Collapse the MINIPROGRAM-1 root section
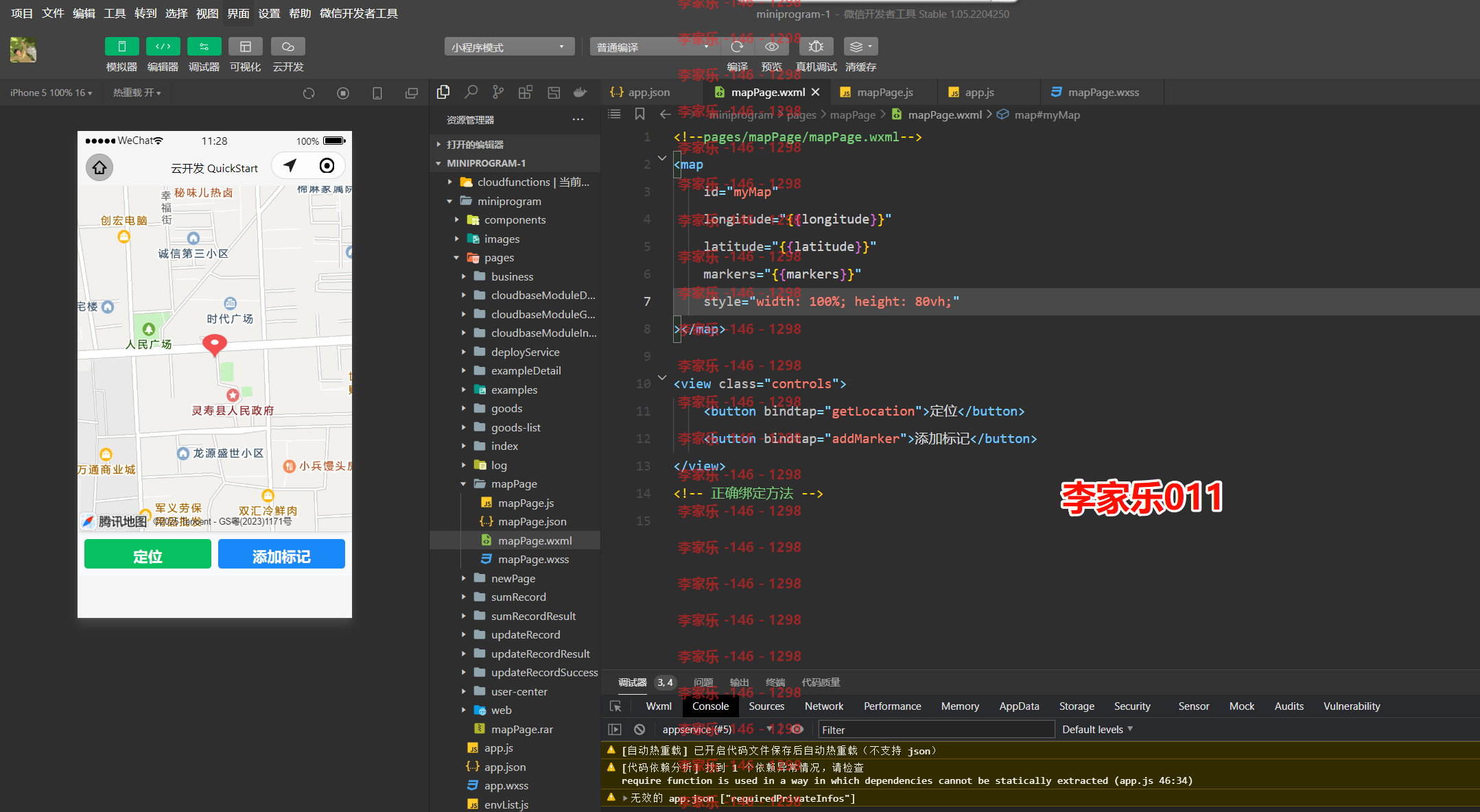Image resolution: width=1480 pixels, height=812 pixels. point(515,163)
